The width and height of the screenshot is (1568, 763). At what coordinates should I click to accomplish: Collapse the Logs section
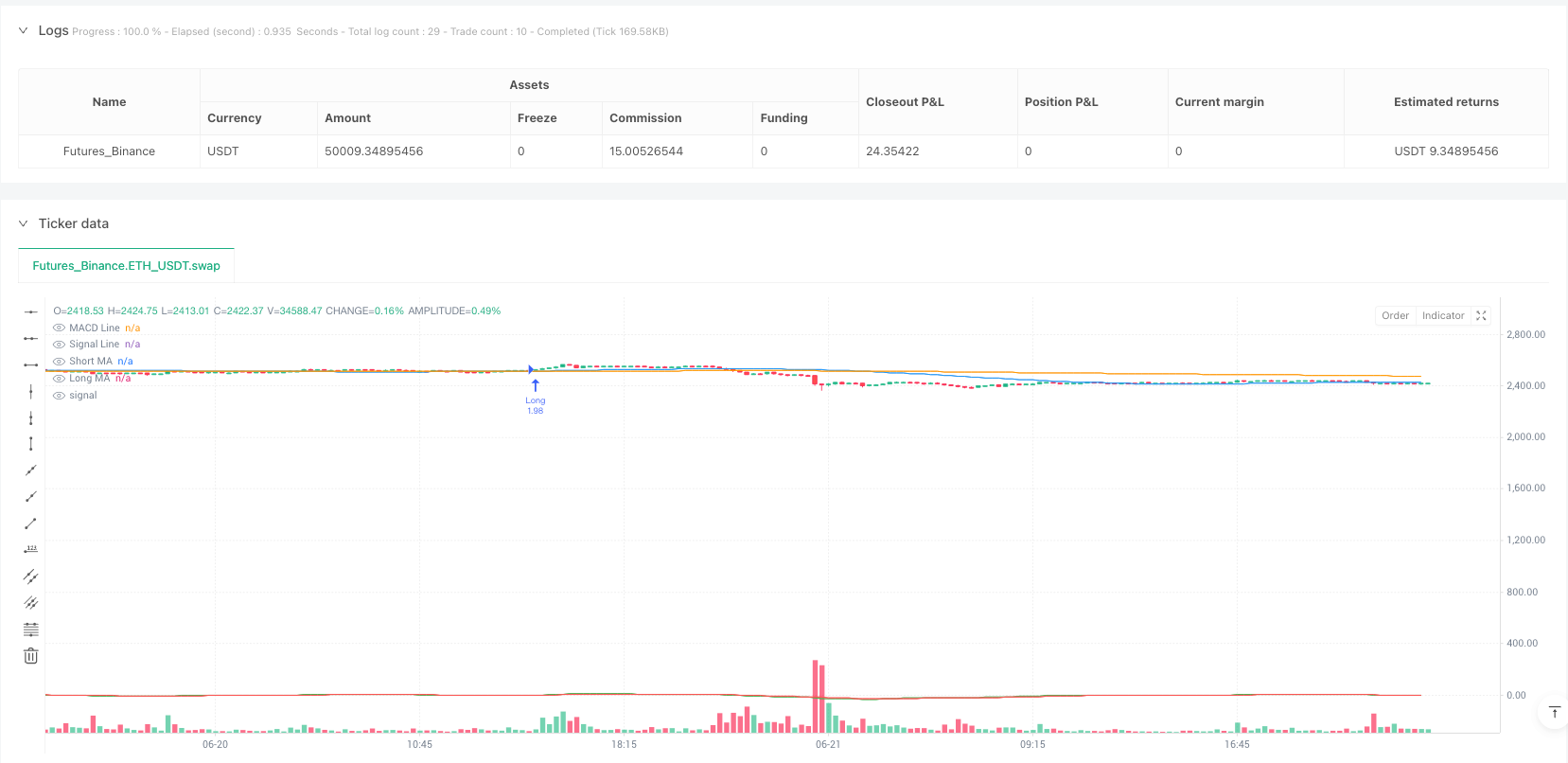(24, 31)
